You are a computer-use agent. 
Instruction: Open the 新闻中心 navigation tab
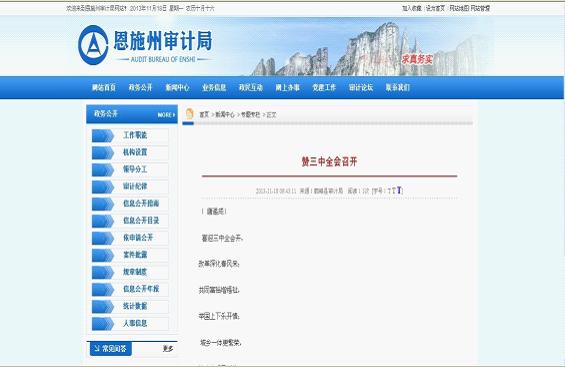click(x=177, y=88)
